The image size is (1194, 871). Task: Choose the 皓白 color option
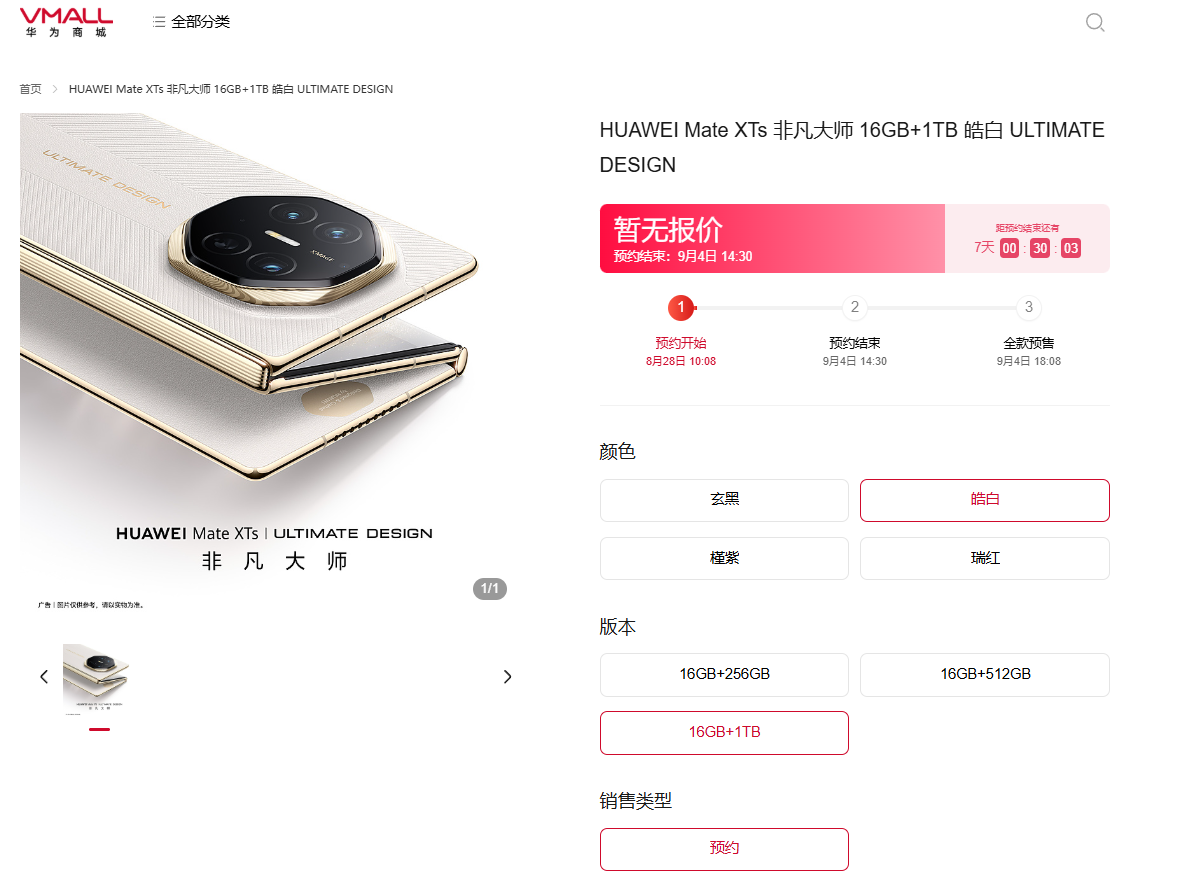pos(985,500)
